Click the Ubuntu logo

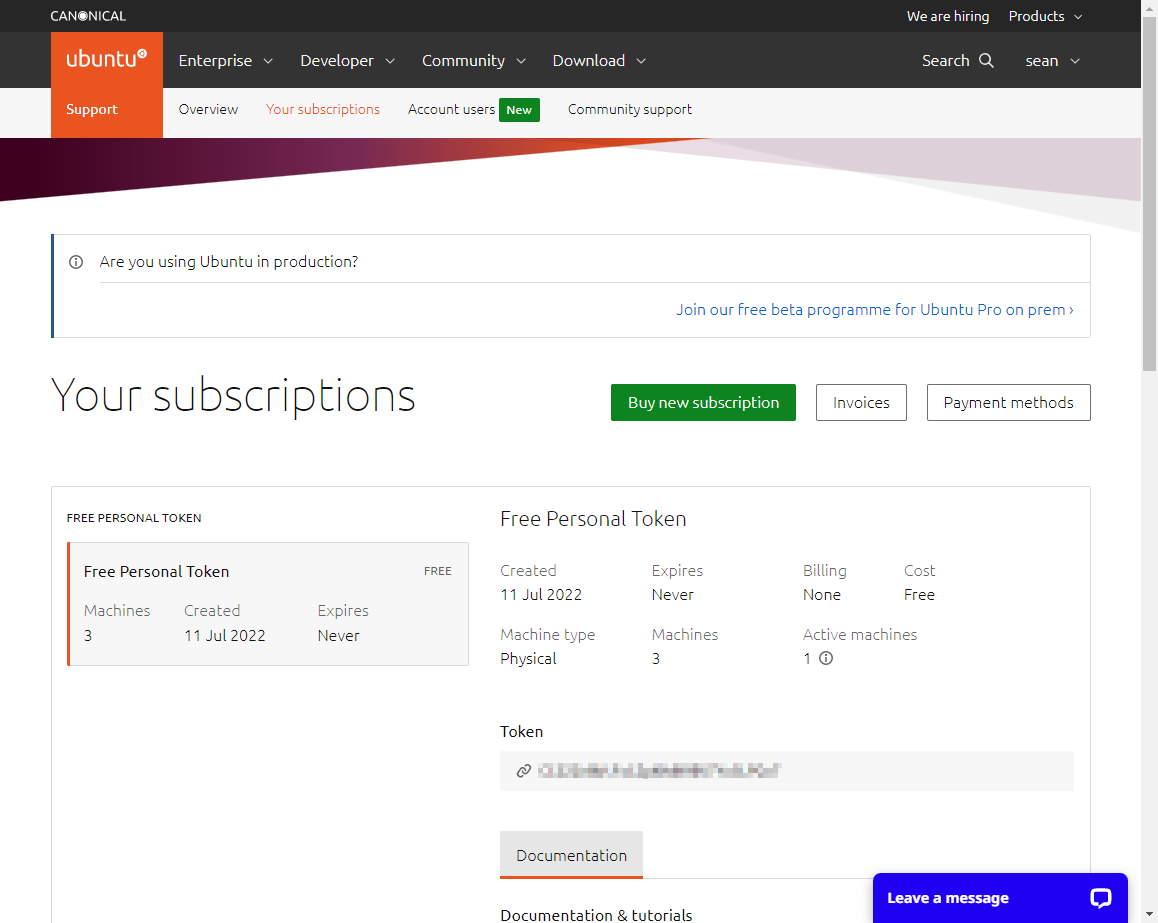point(106,59)
